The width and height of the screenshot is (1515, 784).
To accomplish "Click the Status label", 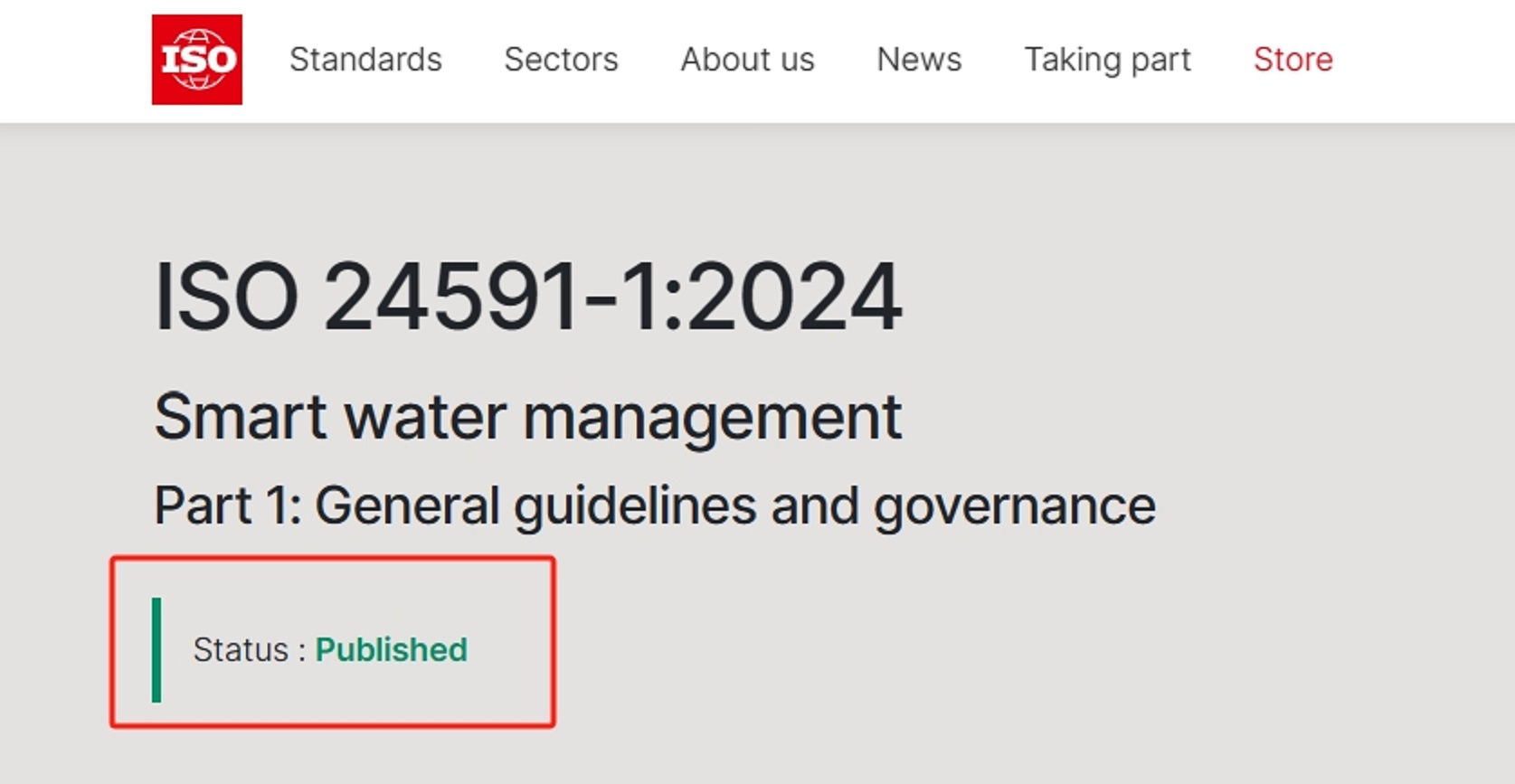I will point(241,650).
